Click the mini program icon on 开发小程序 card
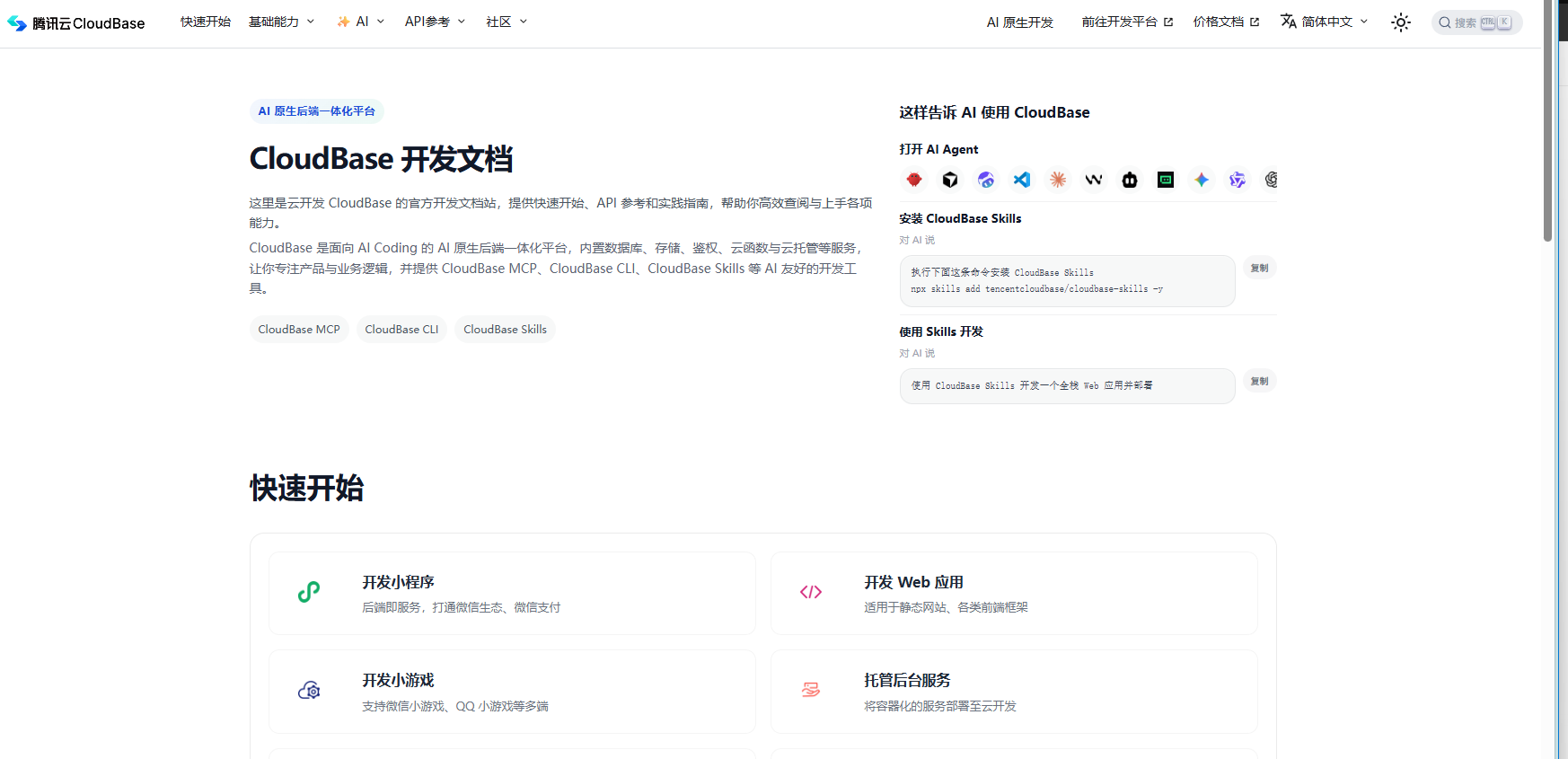Image resolution: width=1568 pixels, height=759 pixels. 309,592
